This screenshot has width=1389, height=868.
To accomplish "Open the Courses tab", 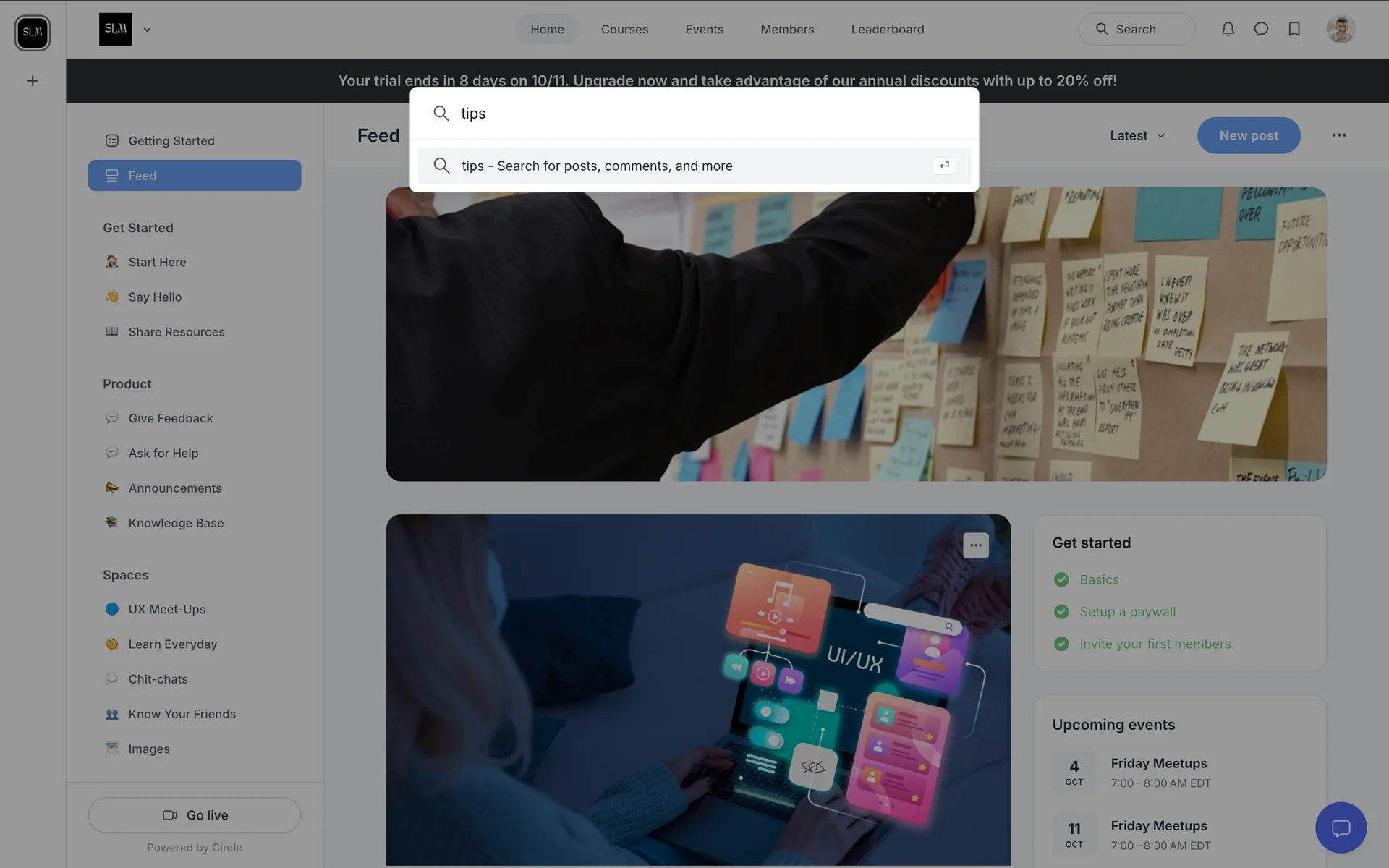I will [x=624, y=30].
